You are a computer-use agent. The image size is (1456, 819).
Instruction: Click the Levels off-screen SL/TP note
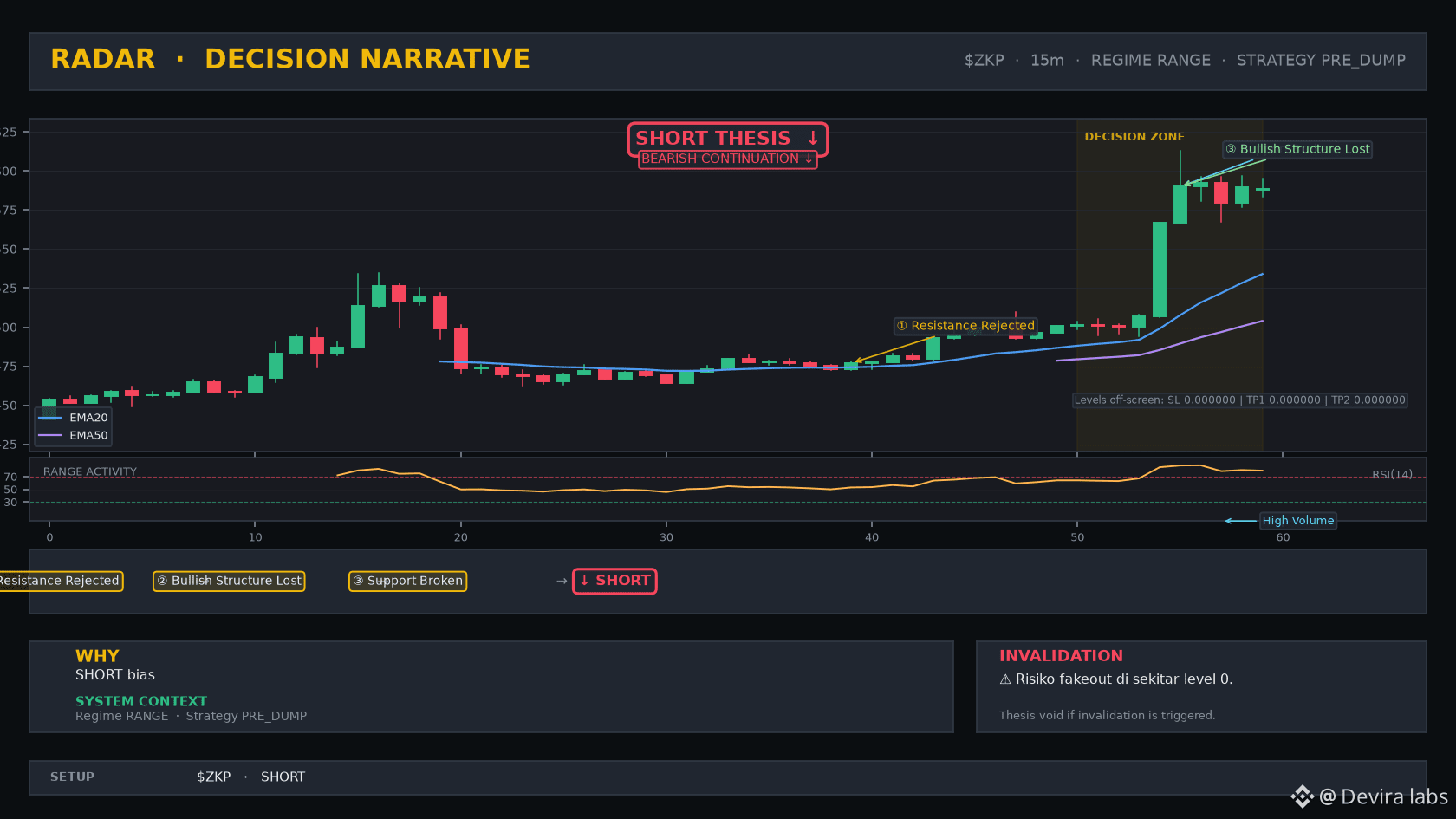pos(1240,400)
